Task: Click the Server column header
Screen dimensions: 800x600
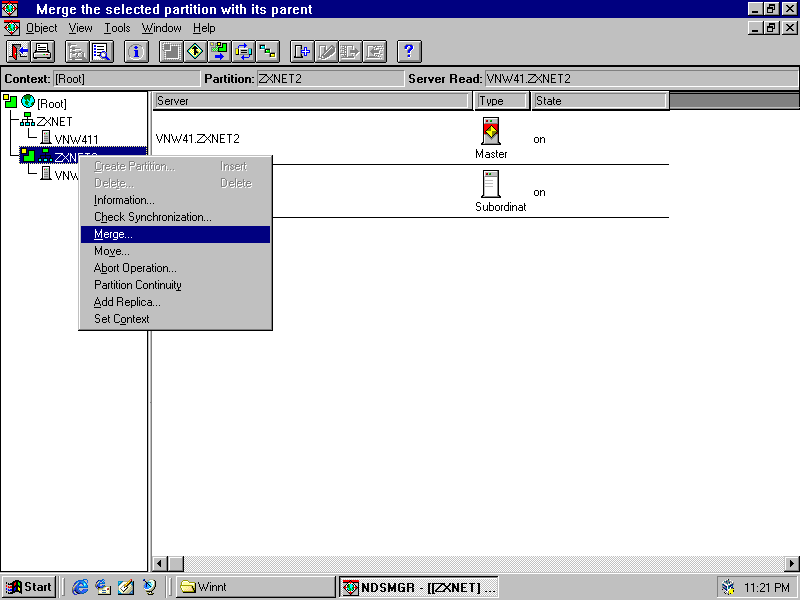Action: click(x=312, y=101)
